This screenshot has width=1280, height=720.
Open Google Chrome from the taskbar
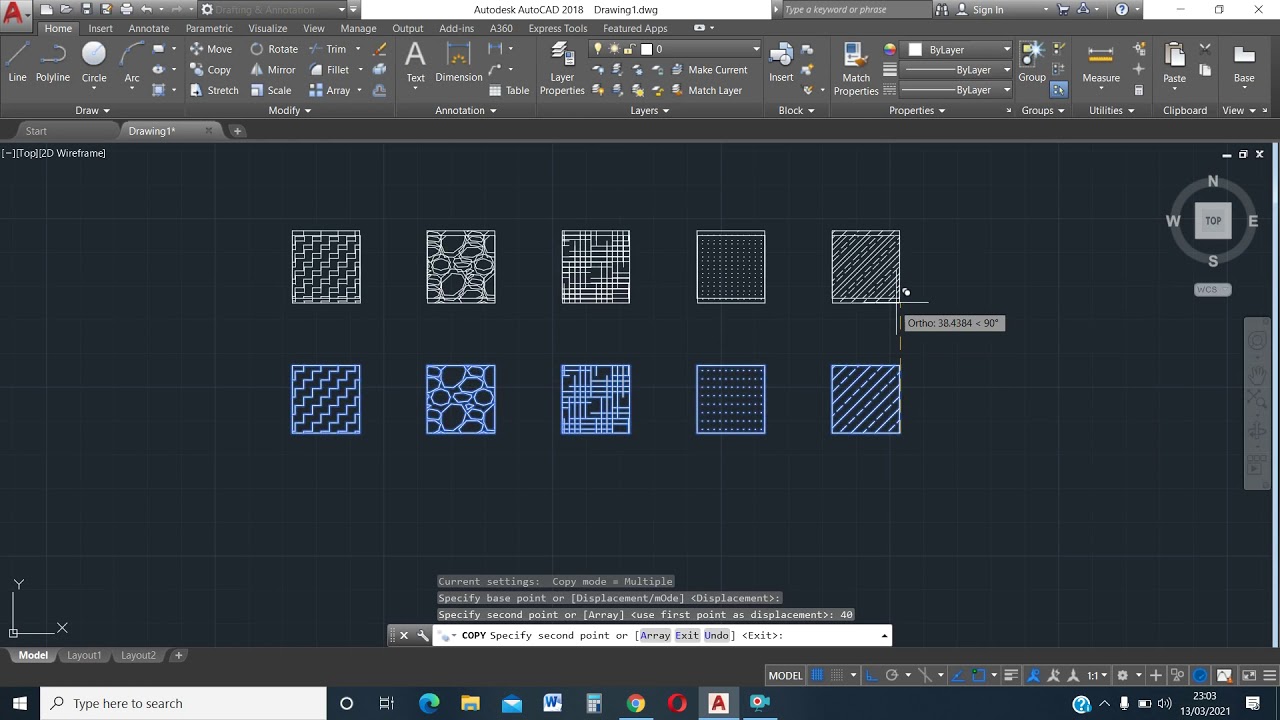click(635, 703)
